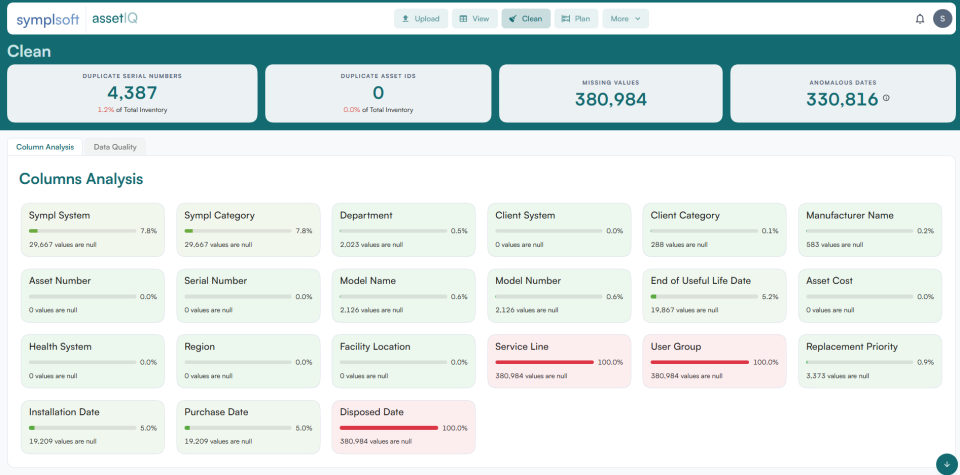Select the Asset Number column card
Viewport: 960px width, 475px height.
click(x=92, y=296)
